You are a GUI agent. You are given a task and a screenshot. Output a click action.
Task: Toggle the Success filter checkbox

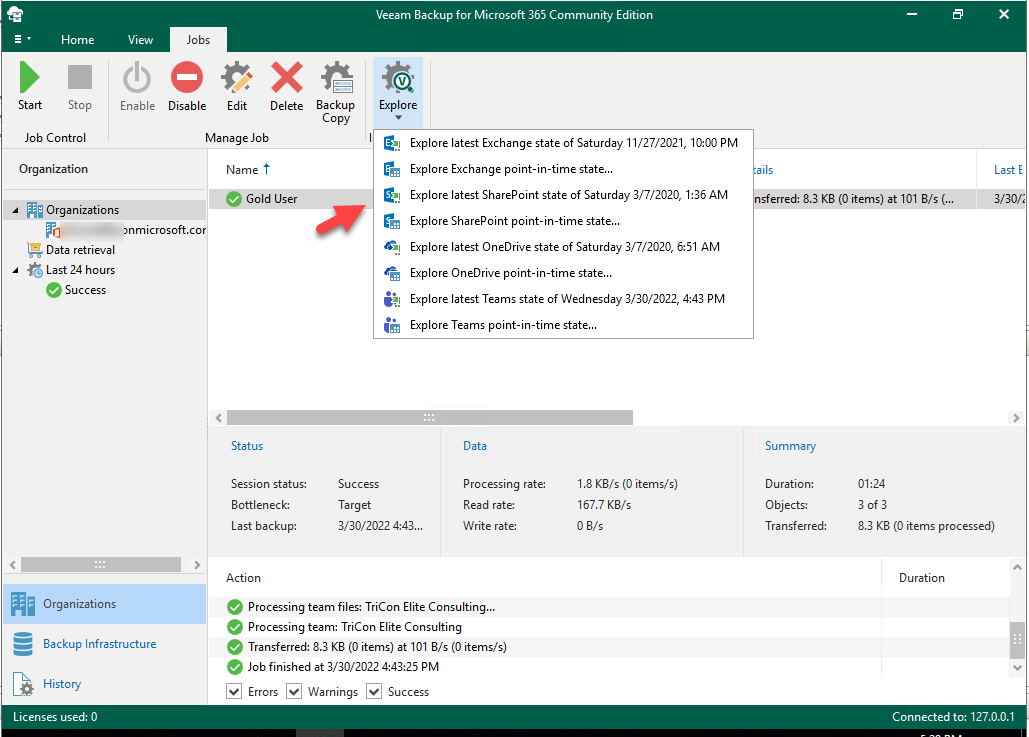[x=374, y=691]
